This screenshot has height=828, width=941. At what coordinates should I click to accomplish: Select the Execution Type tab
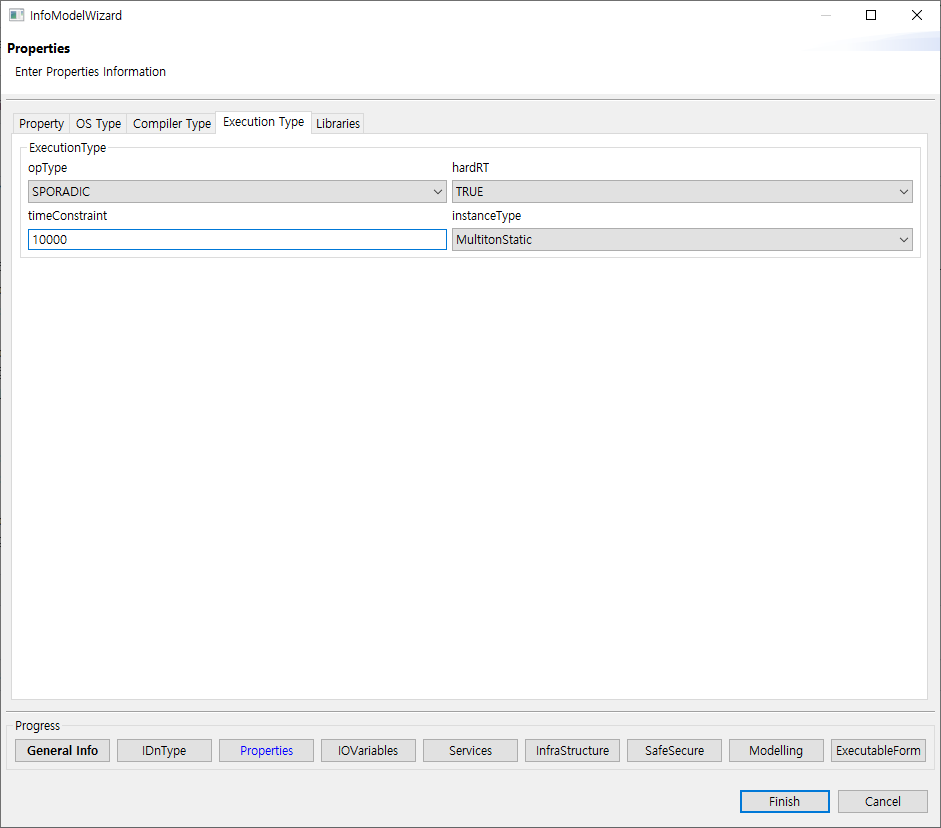click(262, 121)
